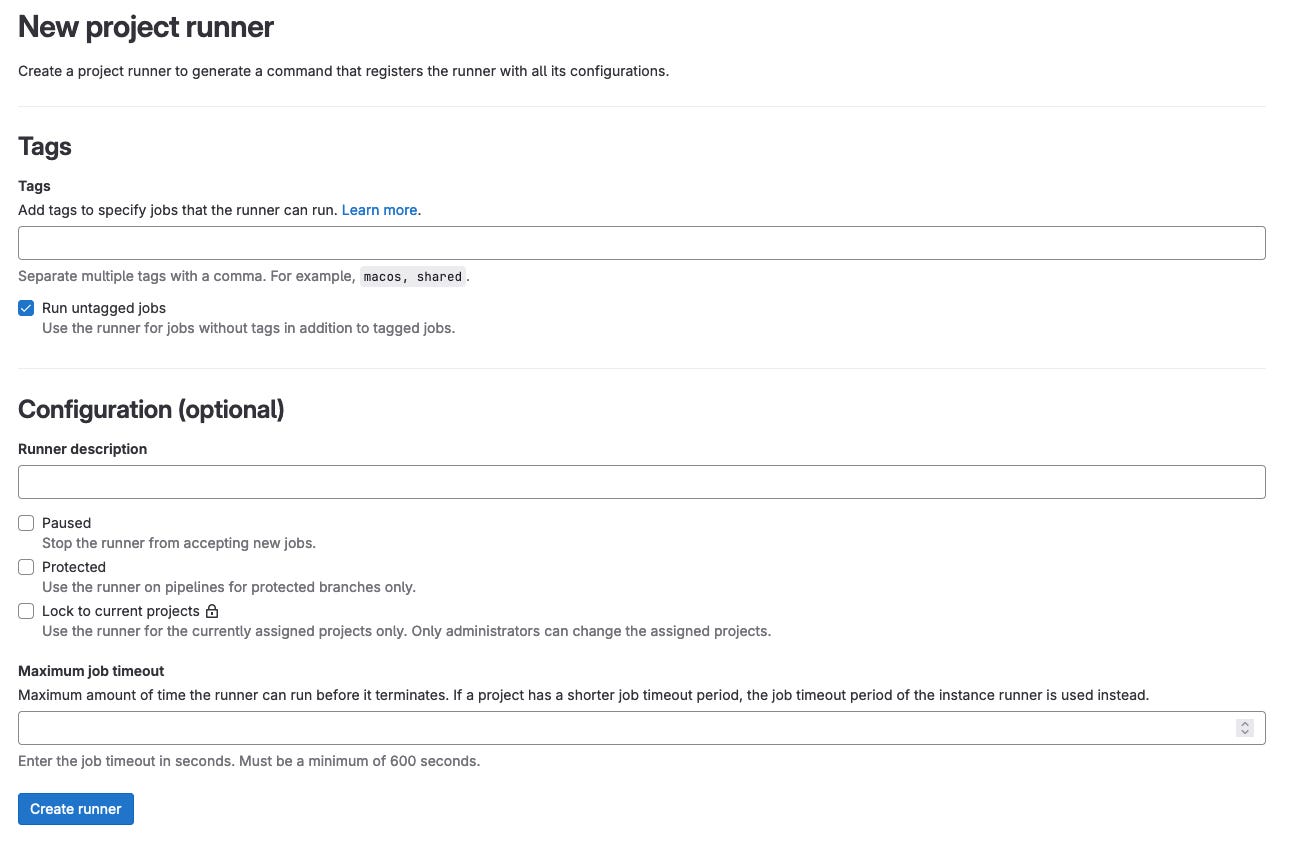The height and width of the screenshot is (846, 1292).
Task: Click inside the Tags input field
Action: 640,242
